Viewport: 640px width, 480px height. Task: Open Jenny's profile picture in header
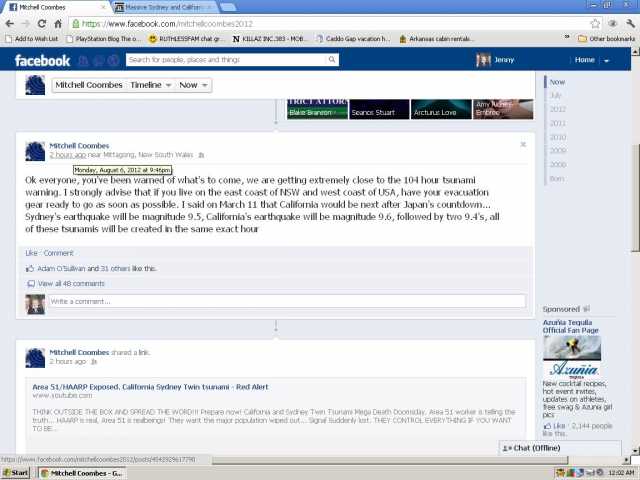pyautogui.click(x=483, y=60)
